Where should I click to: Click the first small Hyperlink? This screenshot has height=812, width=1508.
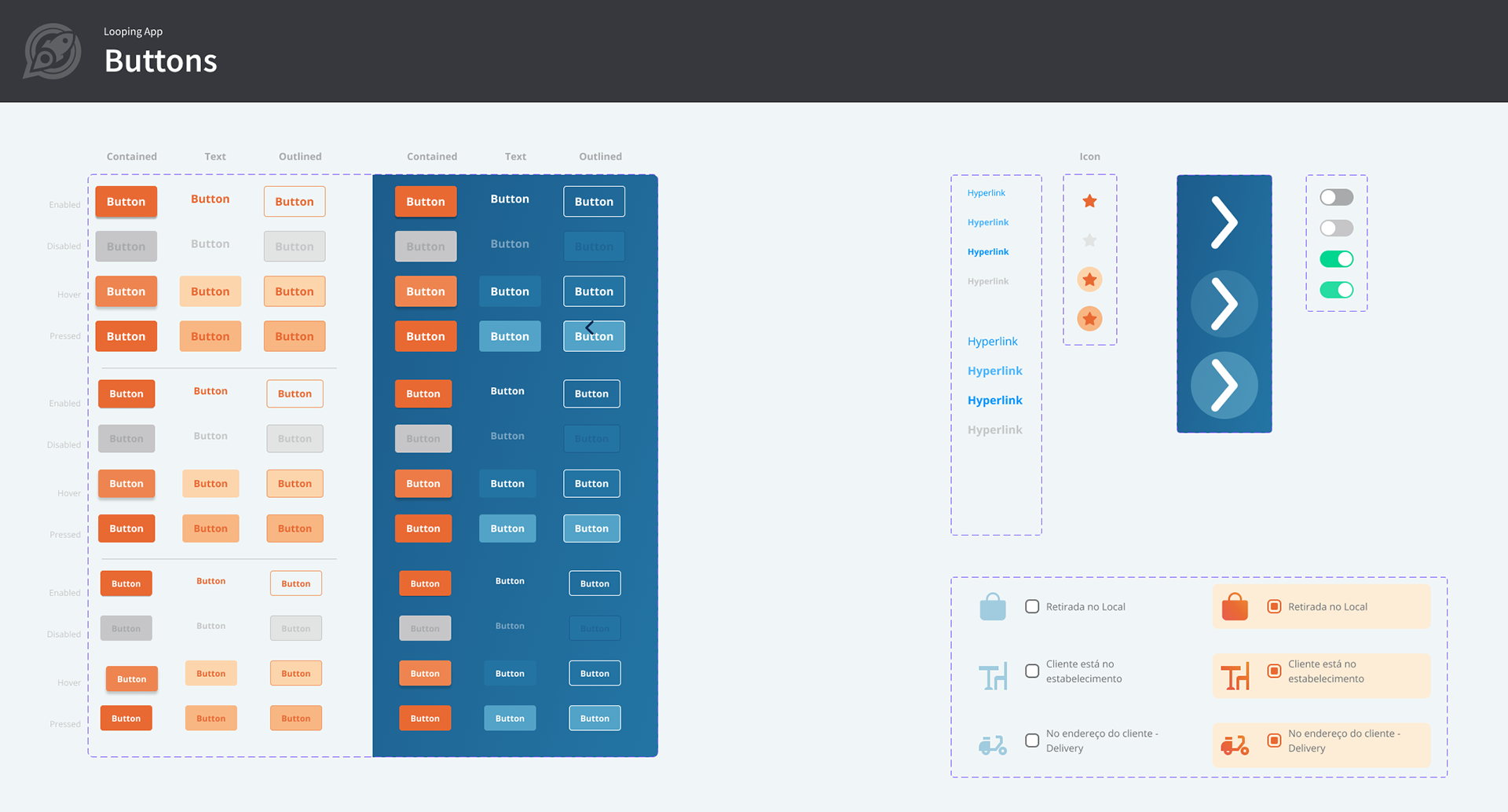pos(986,193)
